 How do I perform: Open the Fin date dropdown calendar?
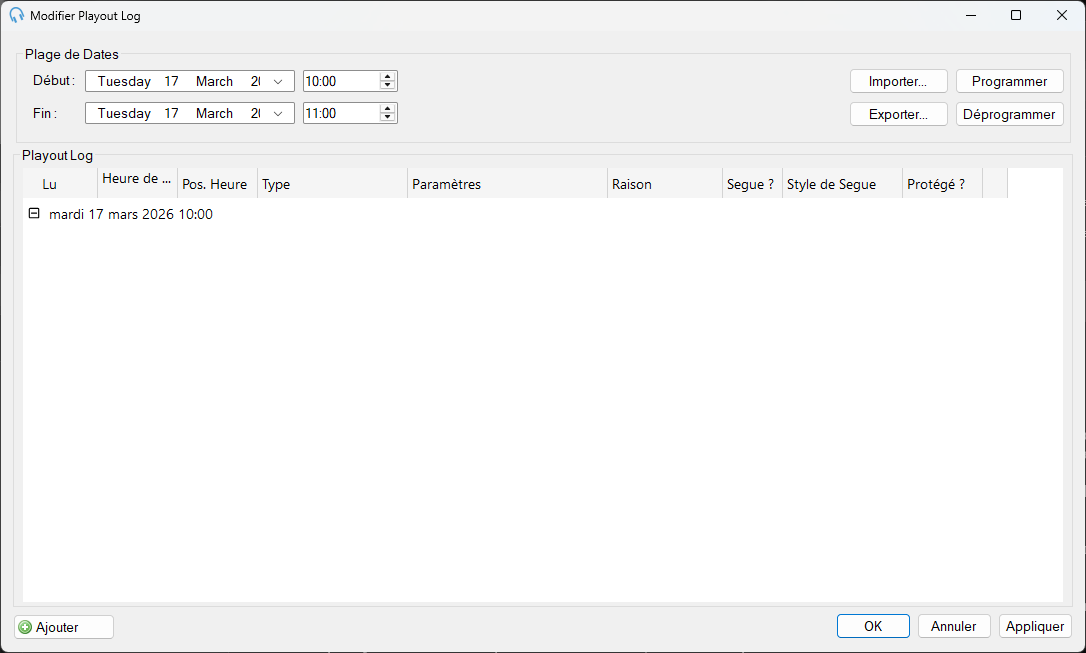coord(278,113)
